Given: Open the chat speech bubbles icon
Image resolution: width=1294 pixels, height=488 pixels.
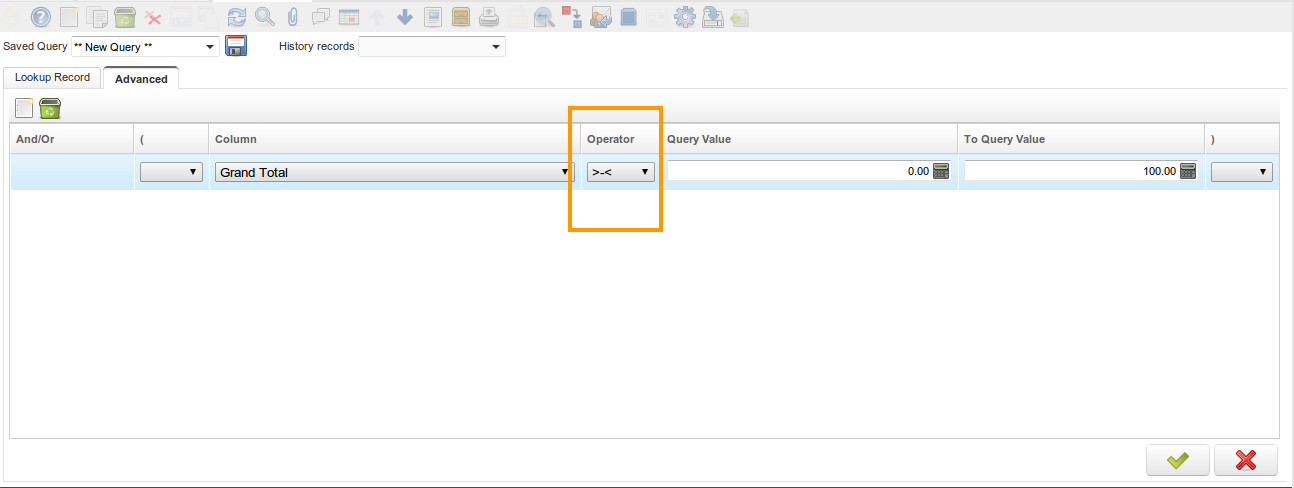Looking at the screenshot, I should pos(321,17).
